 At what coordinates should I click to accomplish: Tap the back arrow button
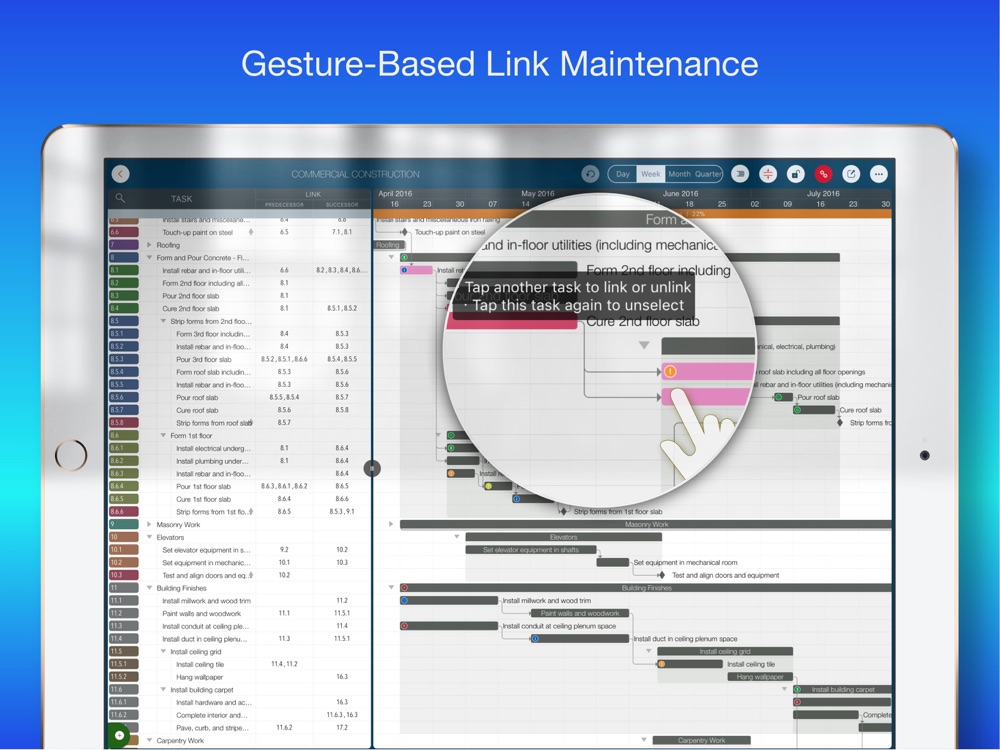121,174
